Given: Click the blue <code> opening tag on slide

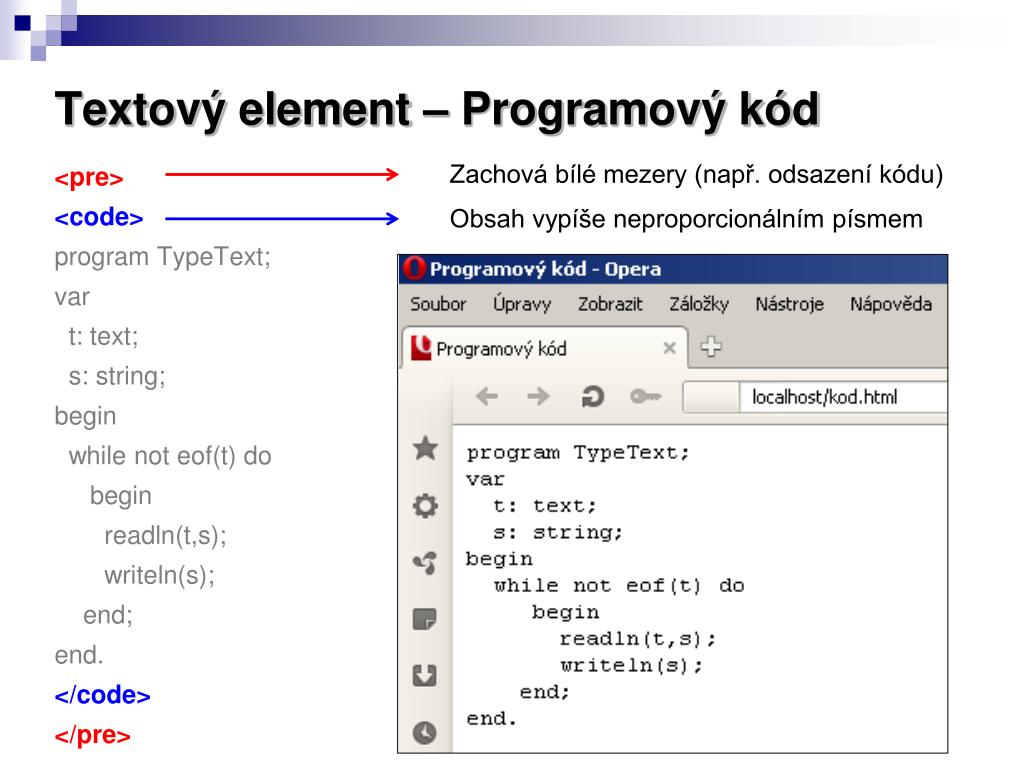Looking at the screenshot, I should point(99,217).
